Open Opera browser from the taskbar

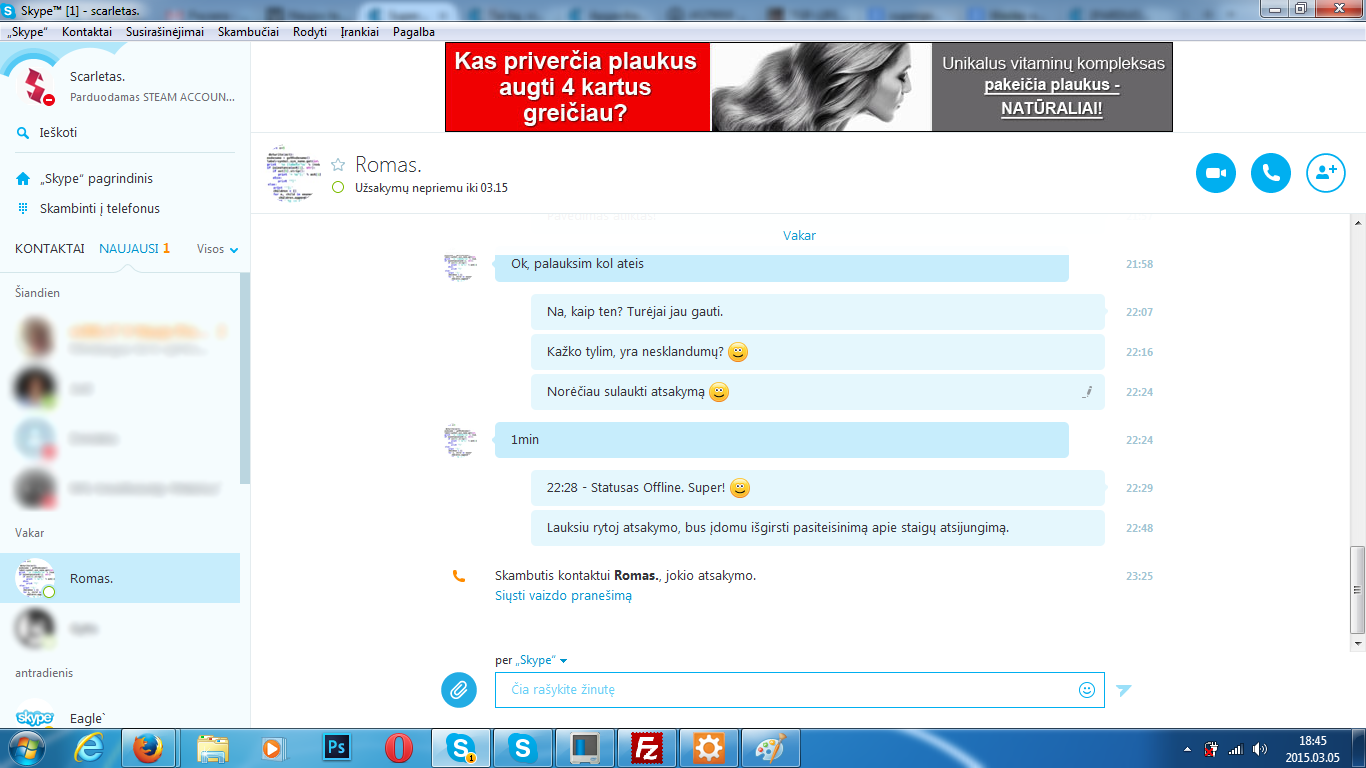pos(399,747)
